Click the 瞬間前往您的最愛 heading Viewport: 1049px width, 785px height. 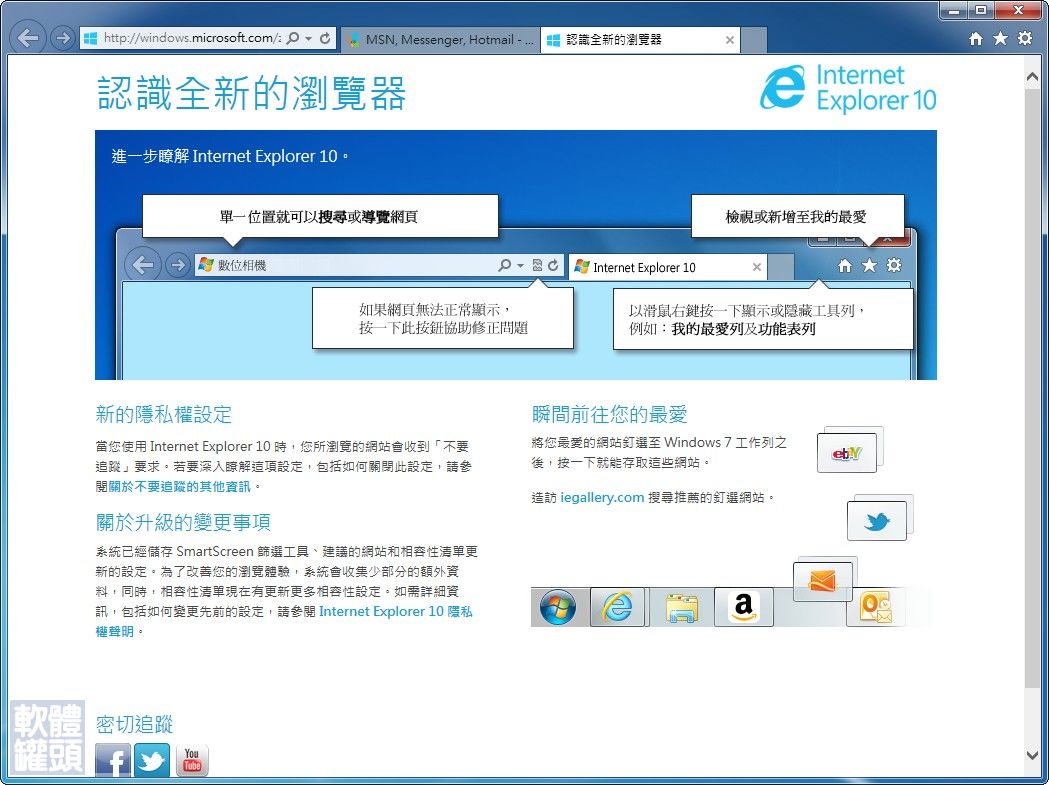click(609, 414)
